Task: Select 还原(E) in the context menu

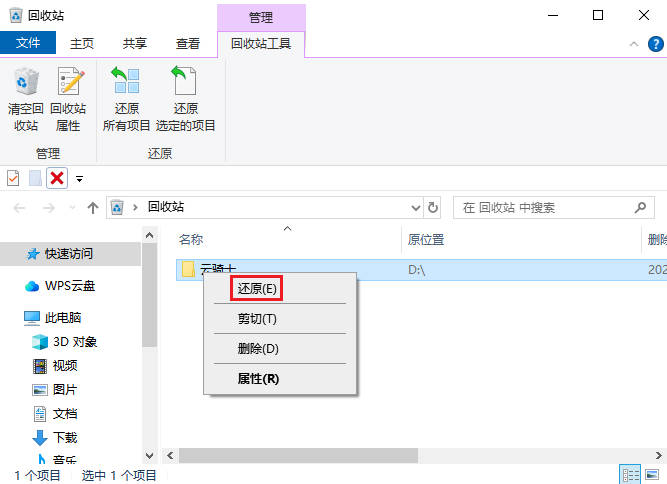Action: click(x=256, y=288)
